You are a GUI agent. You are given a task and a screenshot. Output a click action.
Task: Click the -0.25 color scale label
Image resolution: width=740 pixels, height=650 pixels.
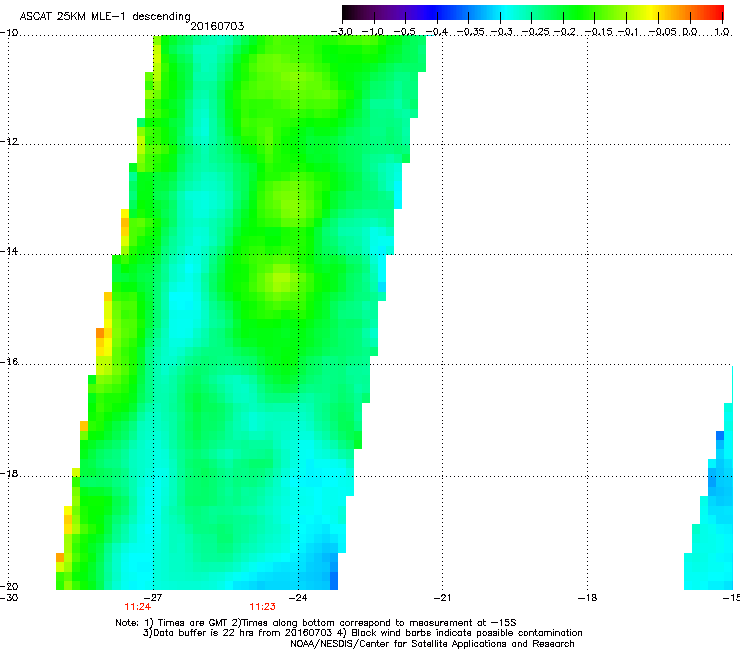(x=536, y=32)
